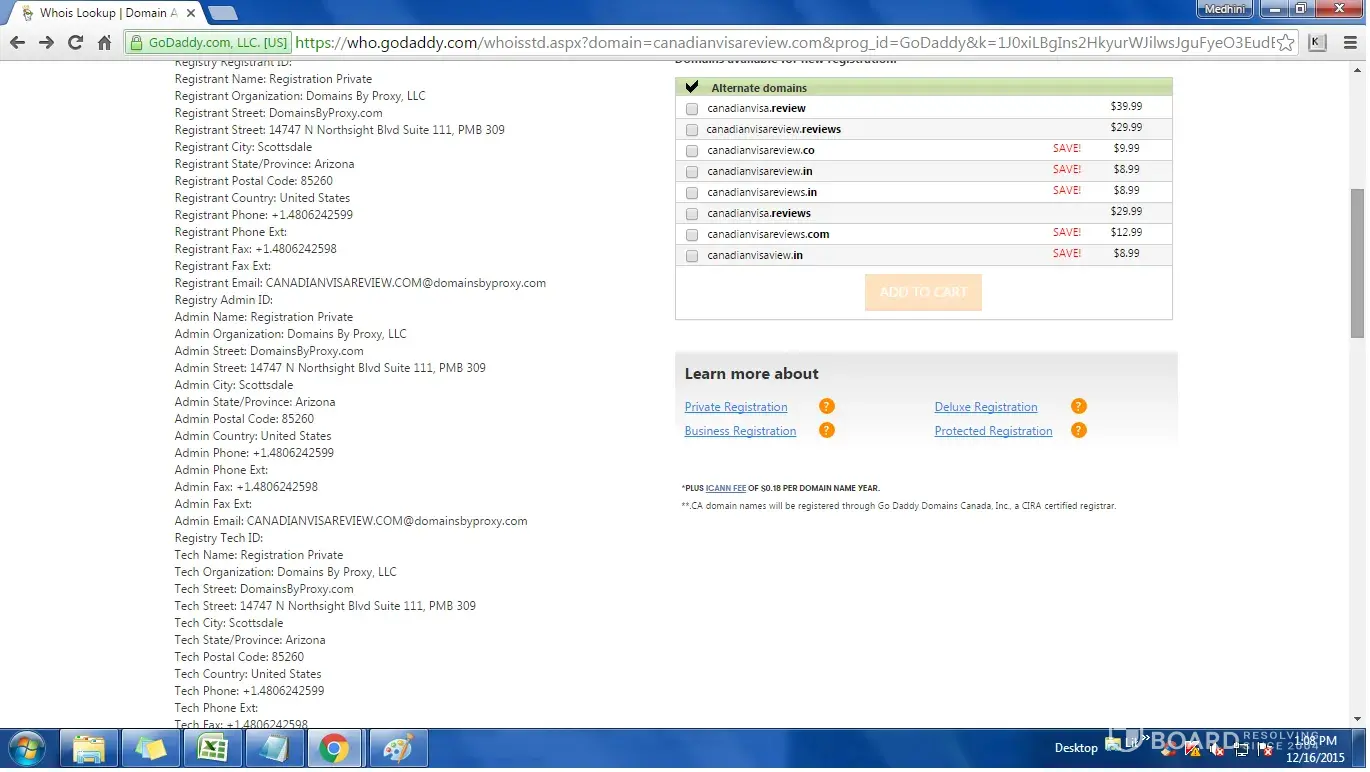Open the Chrome hamburger menu

click(1349, 42)
